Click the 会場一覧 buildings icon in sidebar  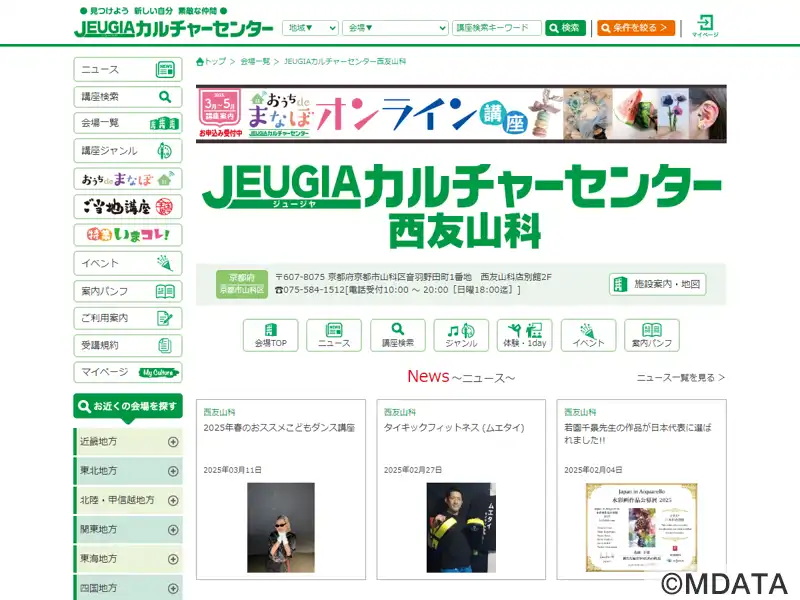click(164, 123)
